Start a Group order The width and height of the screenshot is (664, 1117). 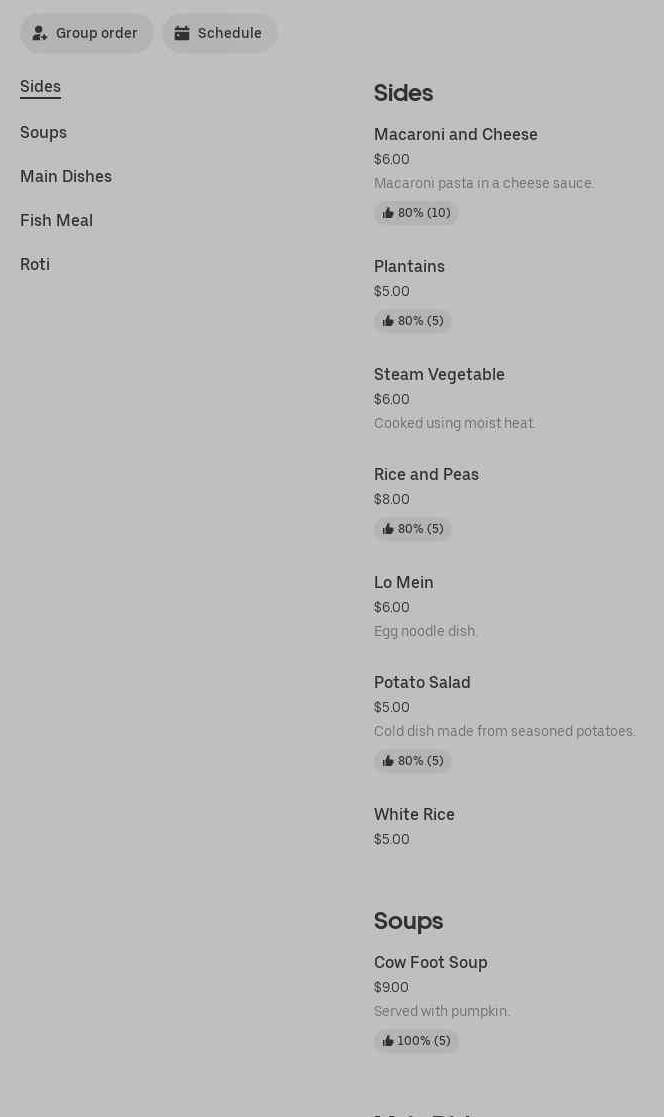pos(96,33)
